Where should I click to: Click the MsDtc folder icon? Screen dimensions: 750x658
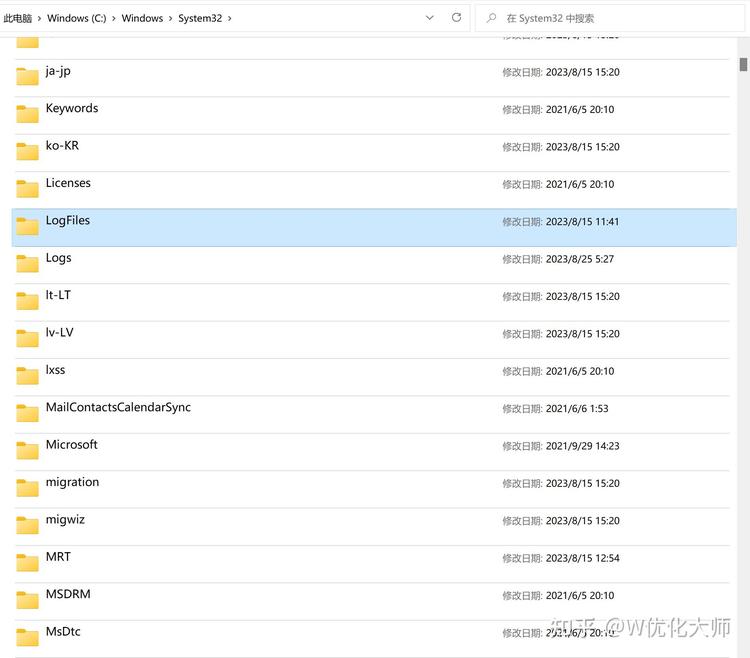[x=27, y=637]
